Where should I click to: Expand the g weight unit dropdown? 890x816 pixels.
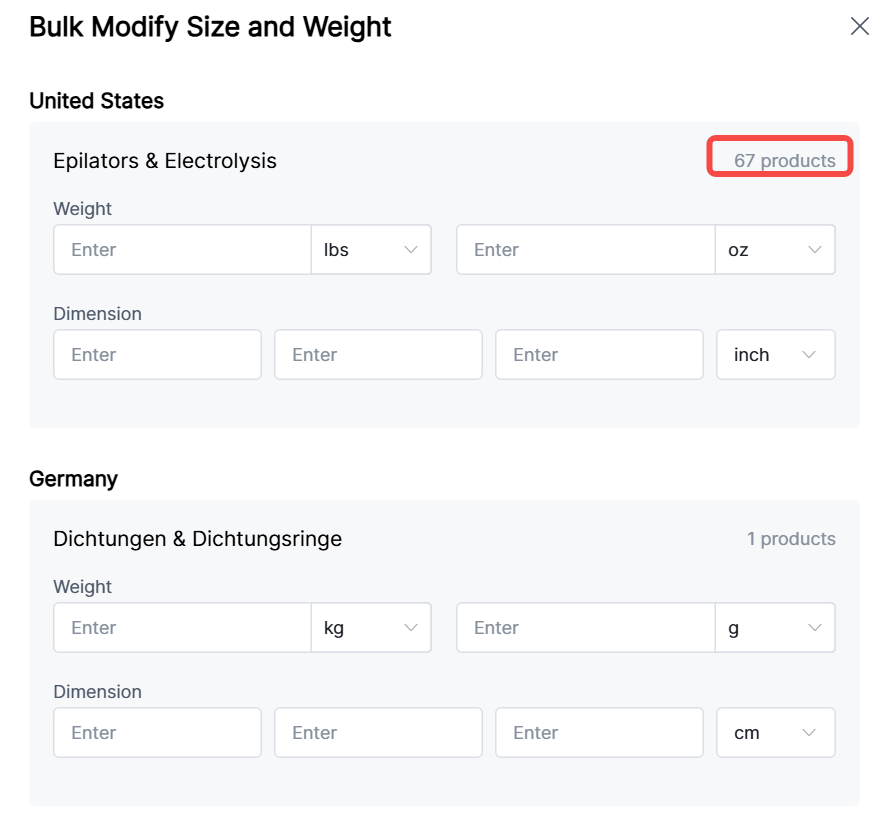pyautogui.click(x=775, y=628)
